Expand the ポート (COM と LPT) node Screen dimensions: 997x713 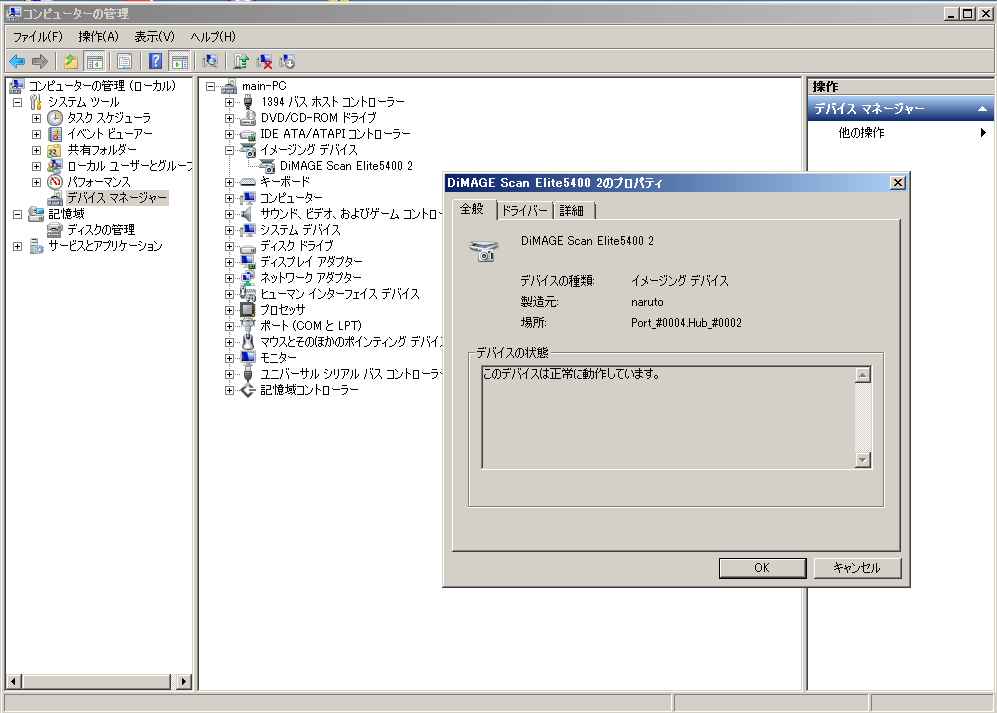(229, 326)
